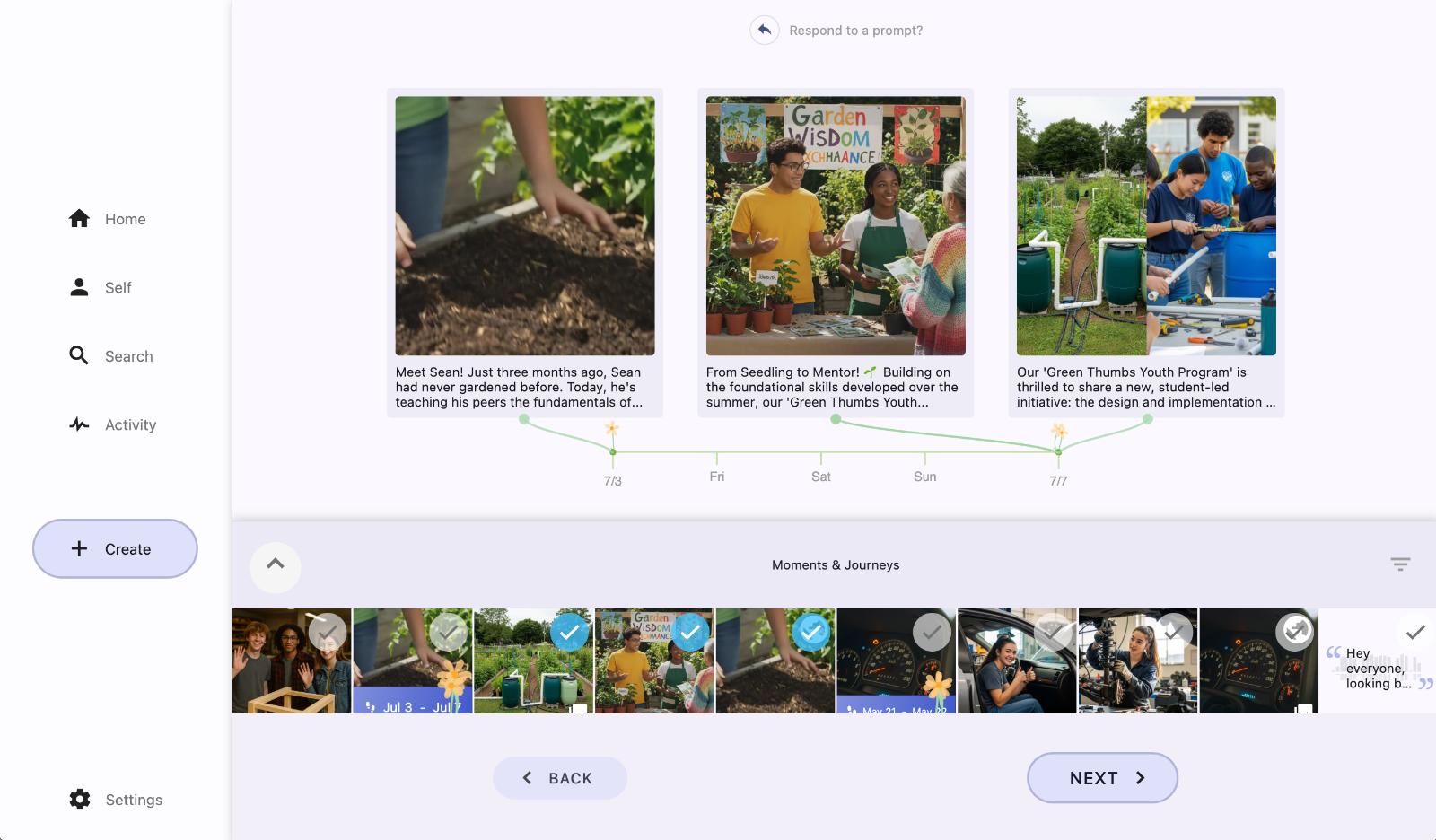The height and width of the screenshot is (840, 1436).
Task: Click the Create button
Action: click(115, 549)
